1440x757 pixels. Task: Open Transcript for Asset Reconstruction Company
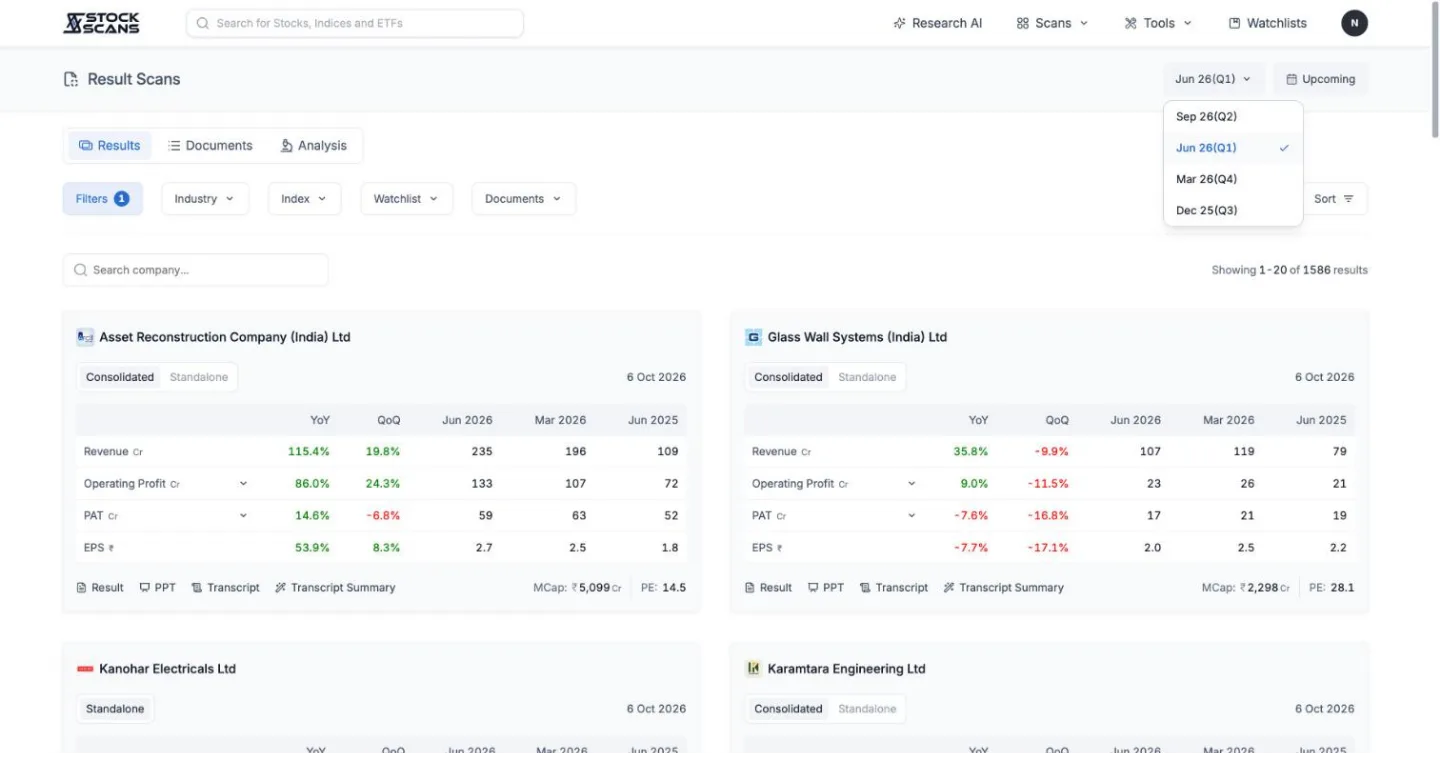pyautogui.click(x=225, y=588)
